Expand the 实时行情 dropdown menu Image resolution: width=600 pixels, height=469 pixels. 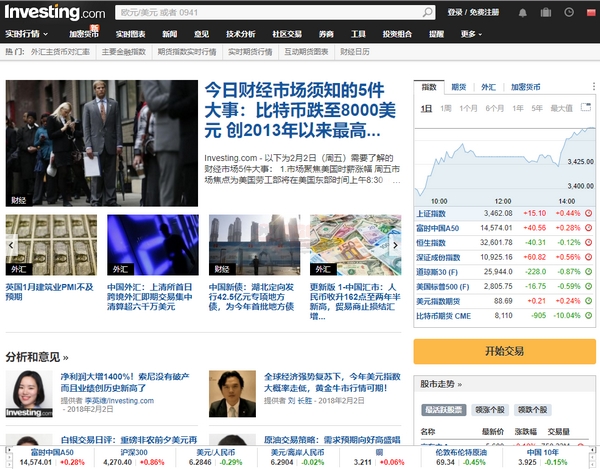click(26, 34)
